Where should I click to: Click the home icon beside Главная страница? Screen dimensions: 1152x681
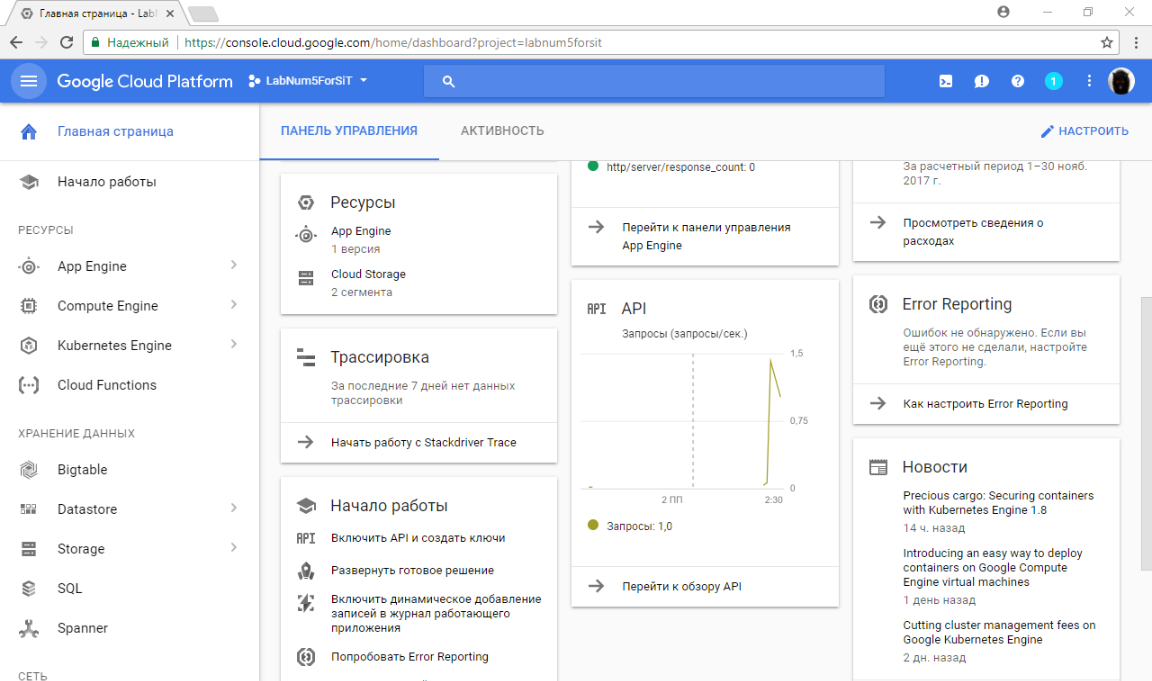tap(29, 131)
